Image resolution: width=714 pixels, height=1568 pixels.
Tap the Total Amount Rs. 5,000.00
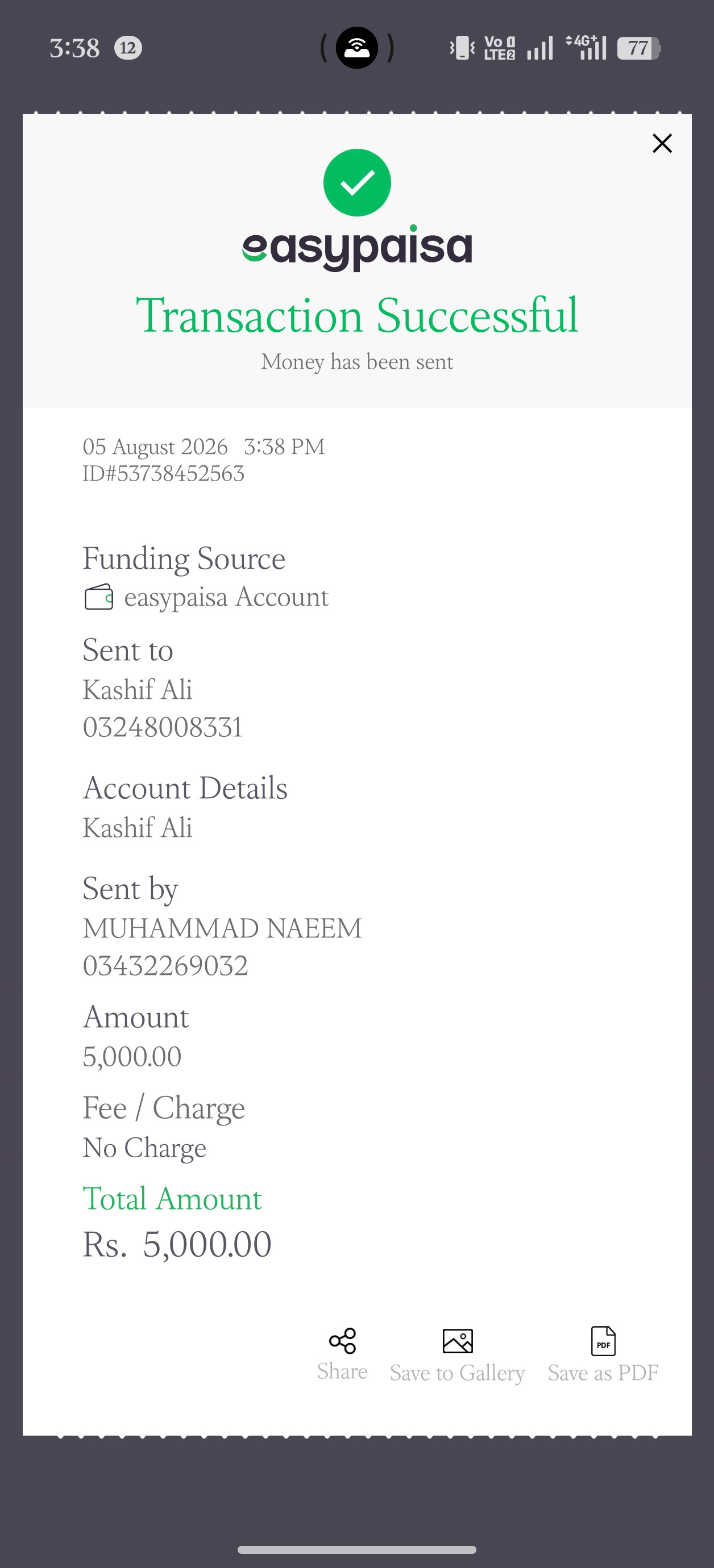pos(177,1244)
